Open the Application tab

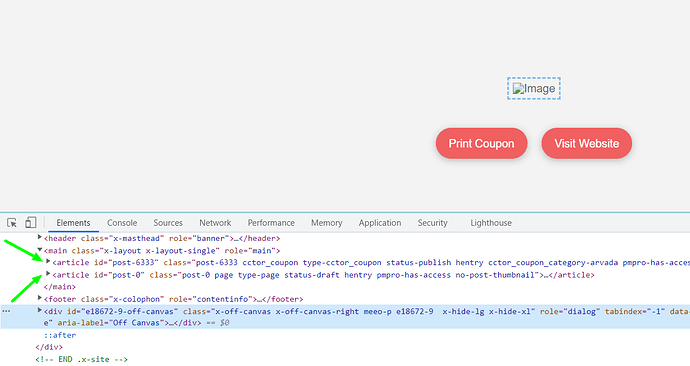pyautogui.click(x=380, y=223)
